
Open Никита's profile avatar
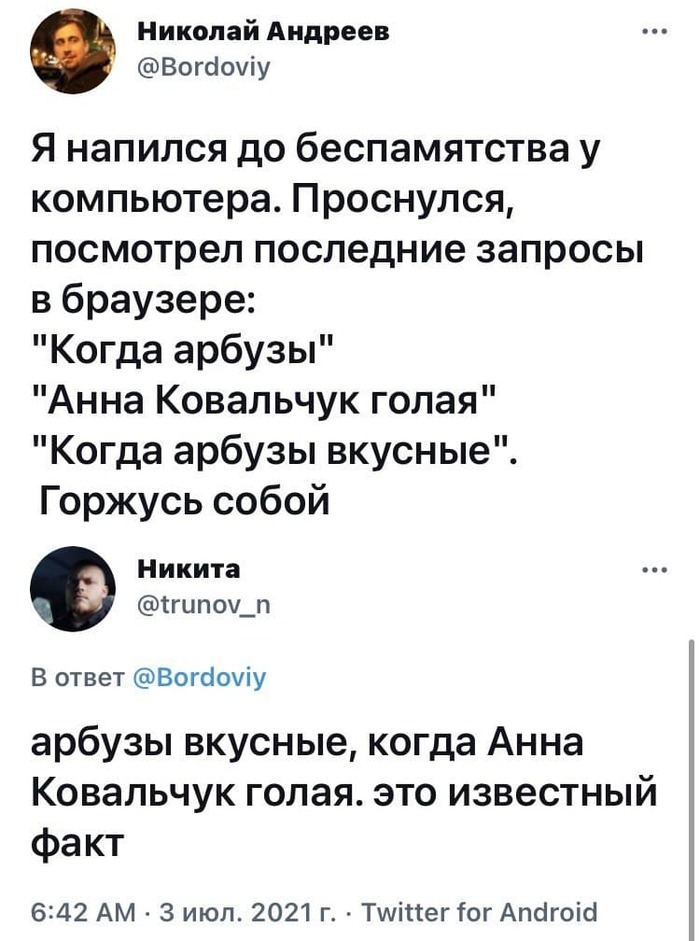pyautogui.click(x=75, y=590)
